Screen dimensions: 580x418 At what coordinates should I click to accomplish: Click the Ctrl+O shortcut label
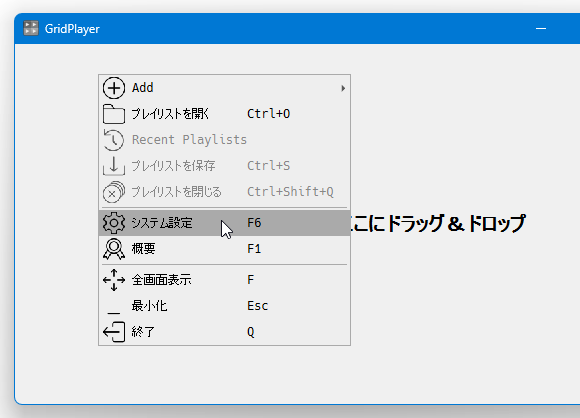pos(269,114)
